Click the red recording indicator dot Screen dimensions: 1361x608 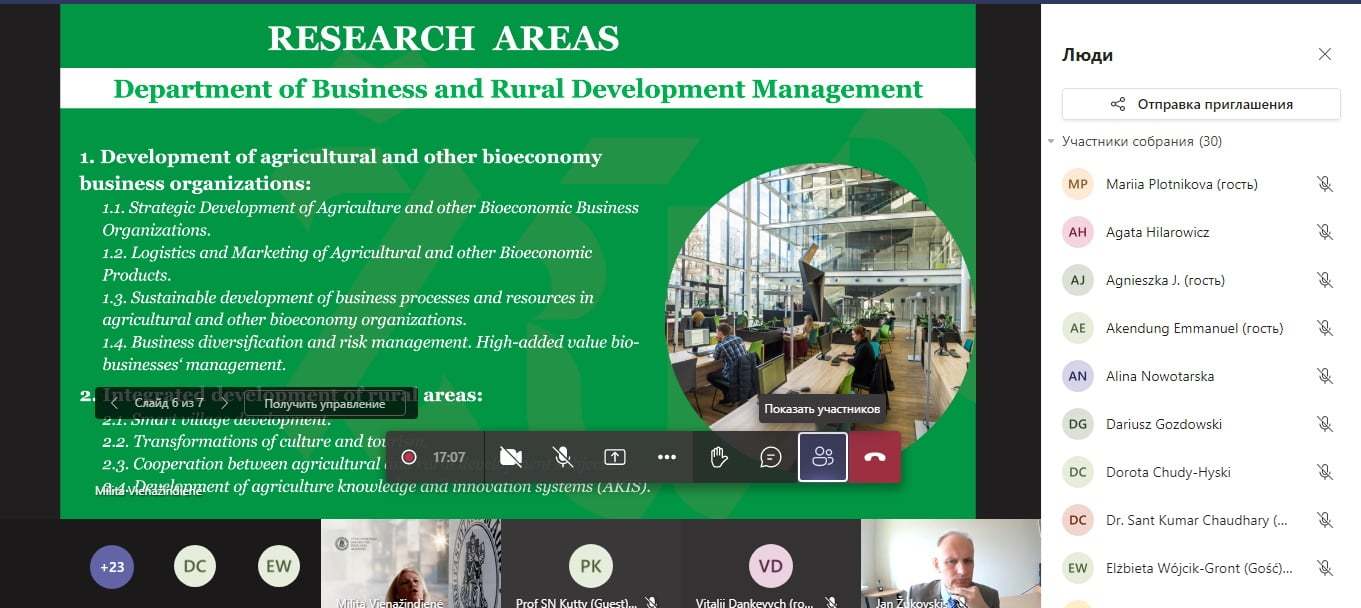click(x=408, y=457)
